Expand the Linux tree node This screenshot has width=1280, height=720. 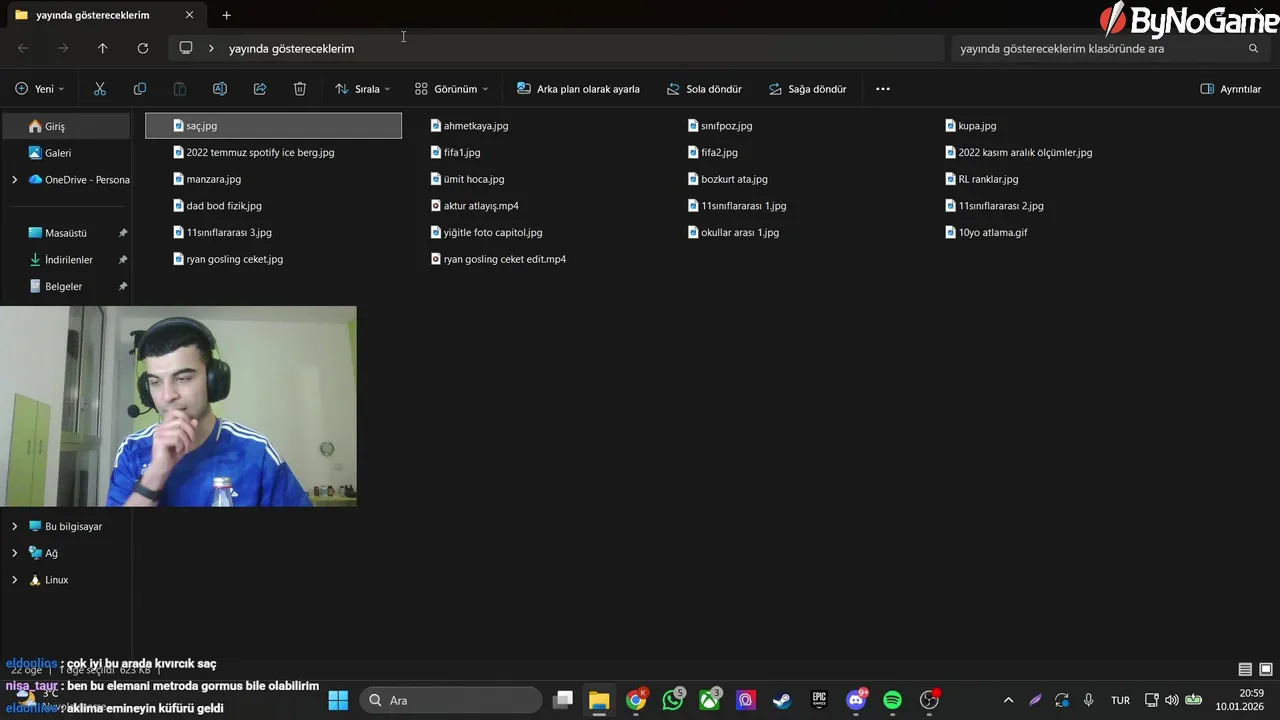tap(14, 580)
